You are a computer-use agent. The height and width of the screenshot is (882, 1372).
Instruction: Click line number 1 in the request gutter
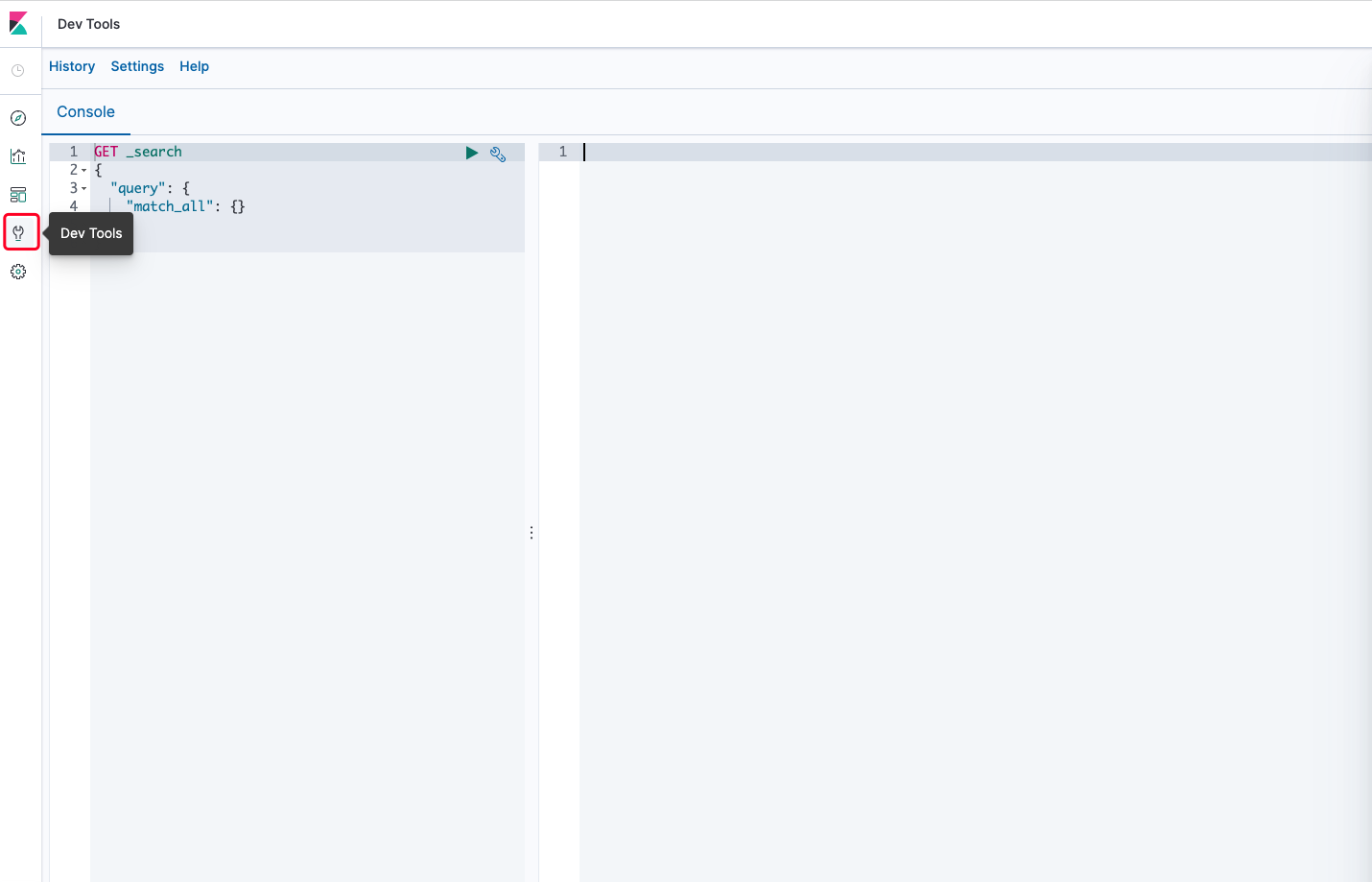coord(73,152)
